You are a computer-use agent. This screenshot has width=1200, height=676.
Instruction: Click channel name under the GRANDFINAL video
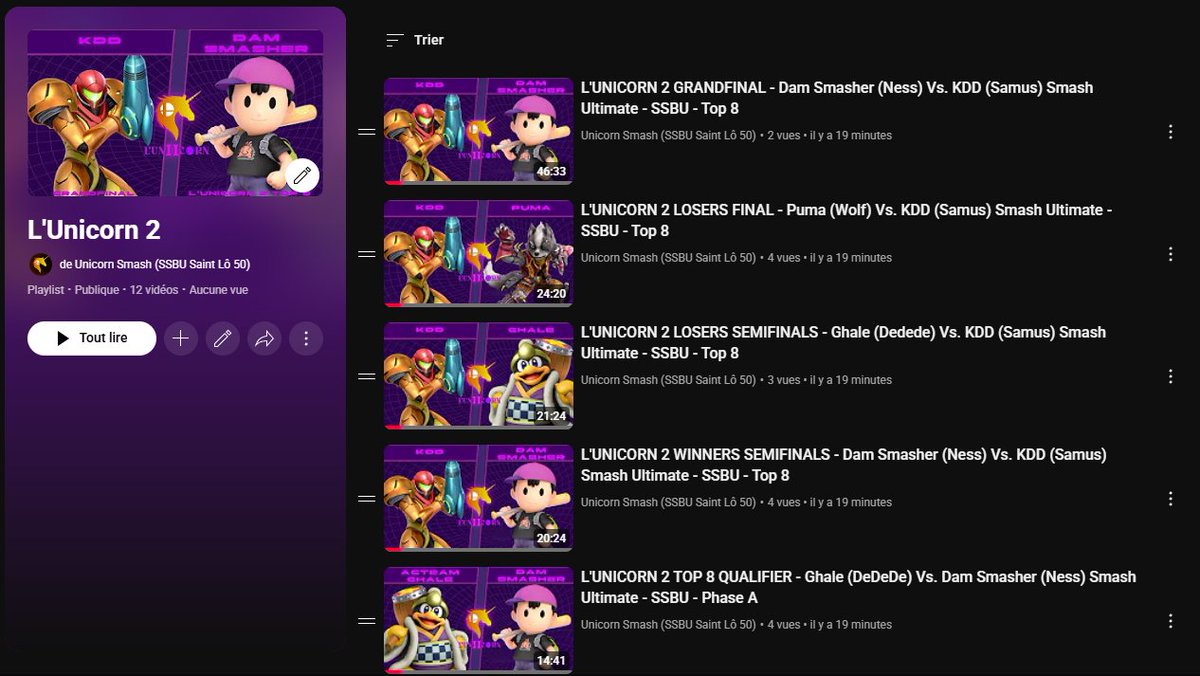[x=668, y=135]
